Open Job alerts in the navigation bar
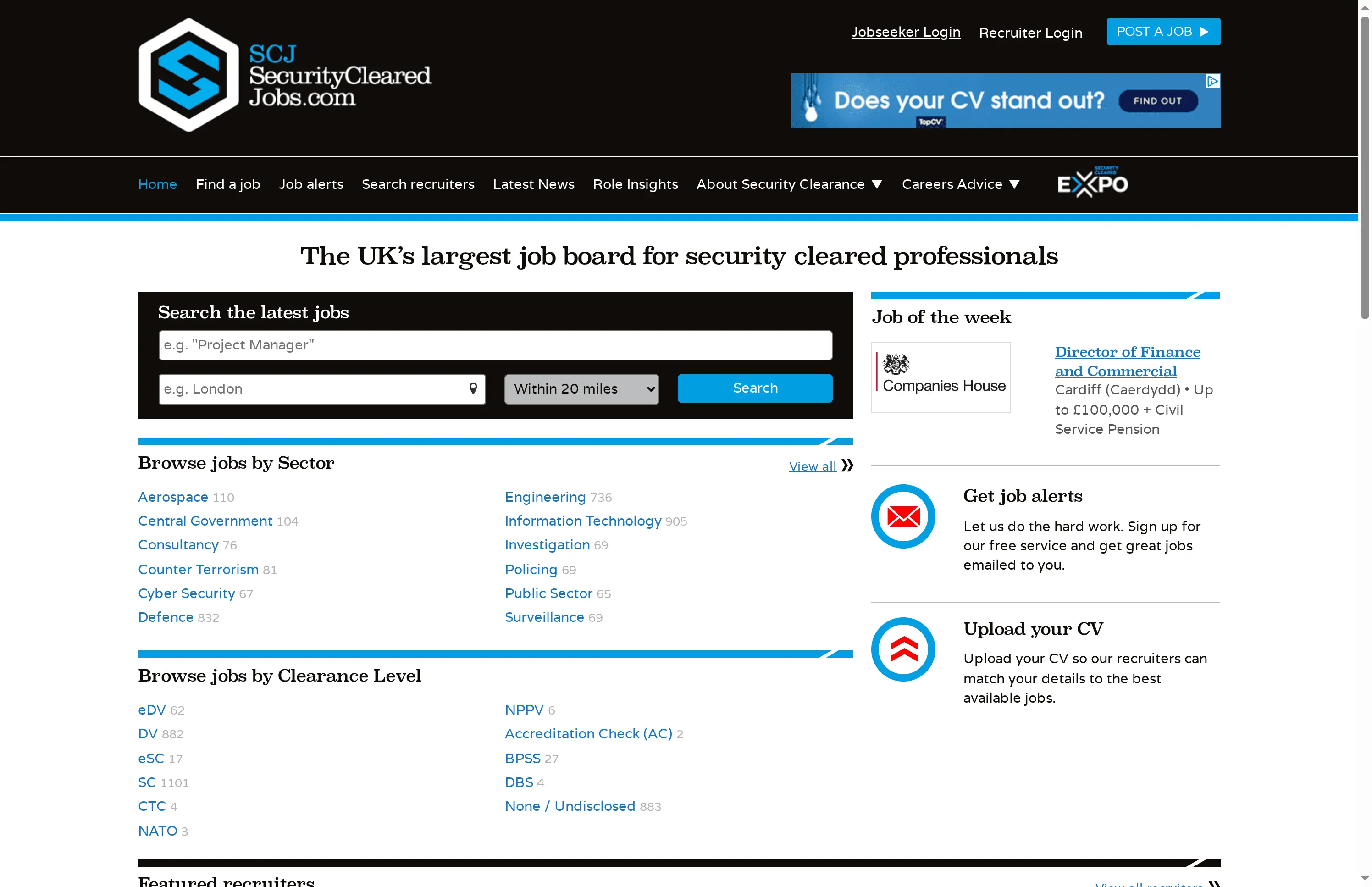This screenshot has height=887, width=1372. pyautogui.click(x=311, y=184)
